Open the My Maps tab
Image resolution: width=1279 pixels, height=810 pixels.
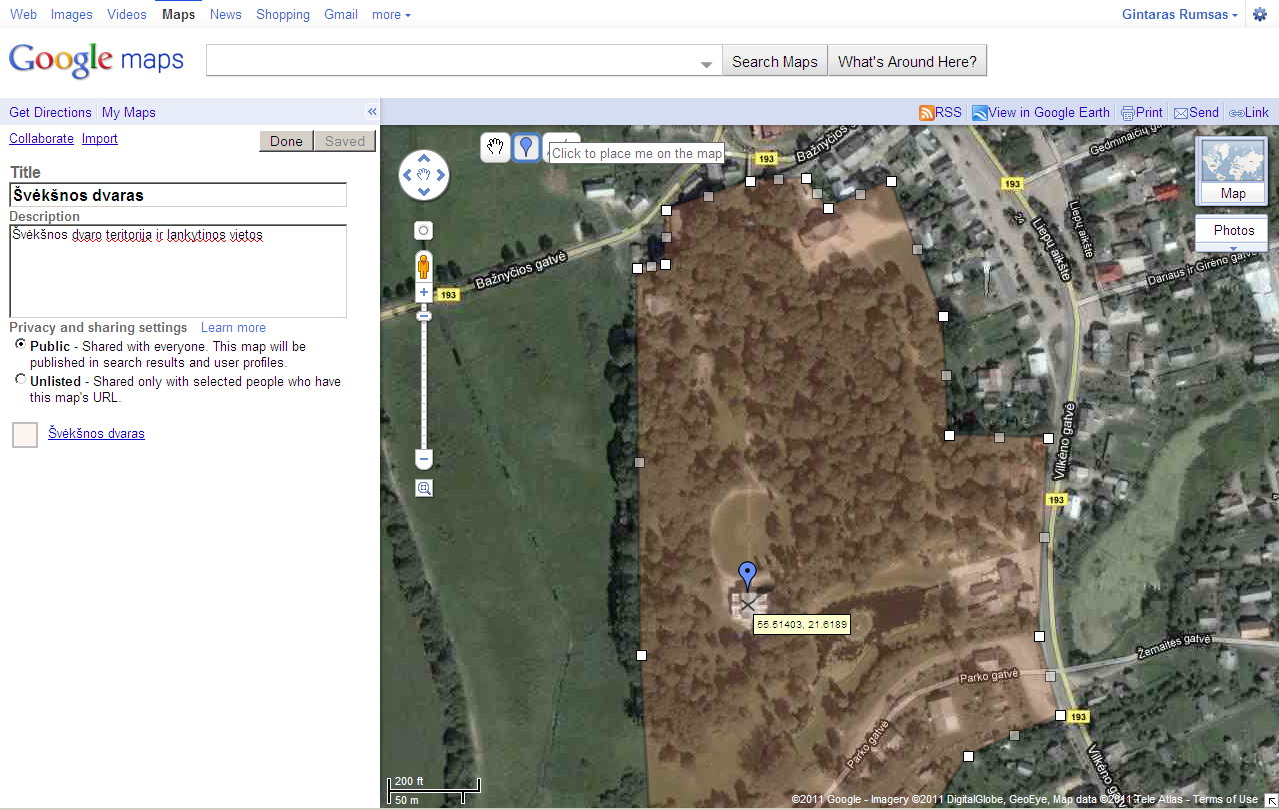(129, 113)
